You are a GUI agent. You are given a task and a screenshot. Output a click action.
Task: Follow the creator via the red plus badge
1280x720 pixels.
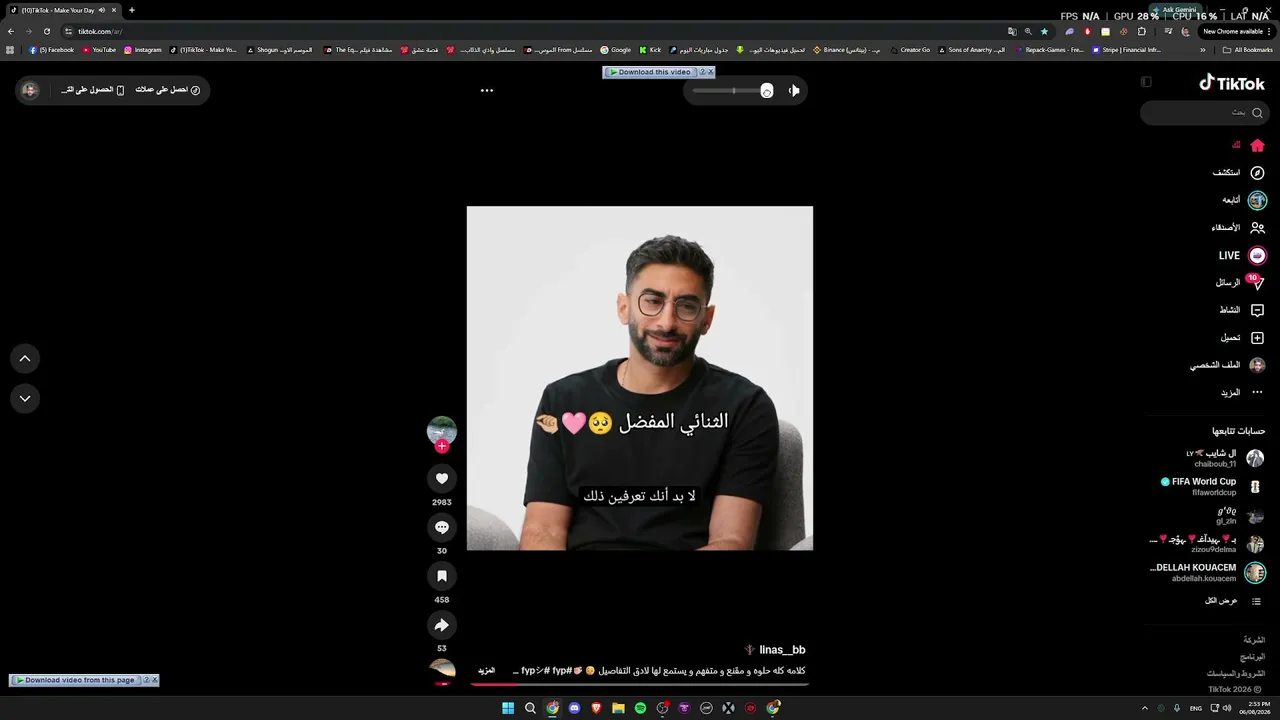click(442, 446)
